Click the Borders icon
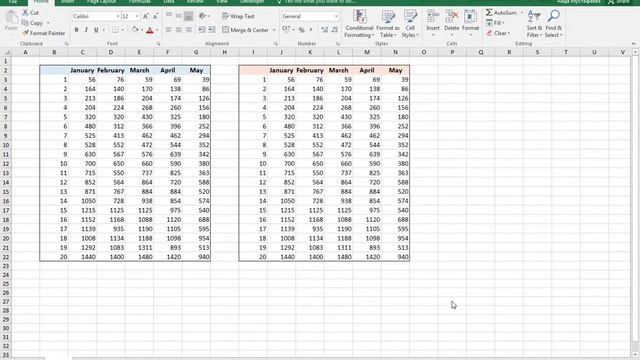640x360 pixels. [x=116, y=30]
